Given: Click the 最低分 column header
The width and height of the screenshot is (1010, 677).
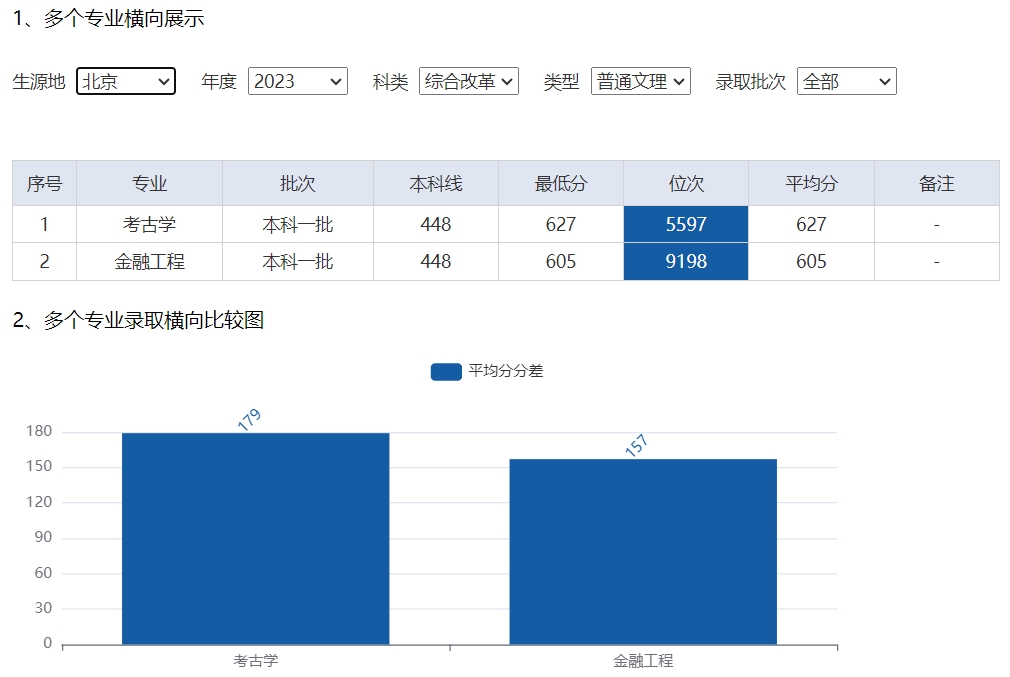Looking at the screenshot, I should 561,184.
